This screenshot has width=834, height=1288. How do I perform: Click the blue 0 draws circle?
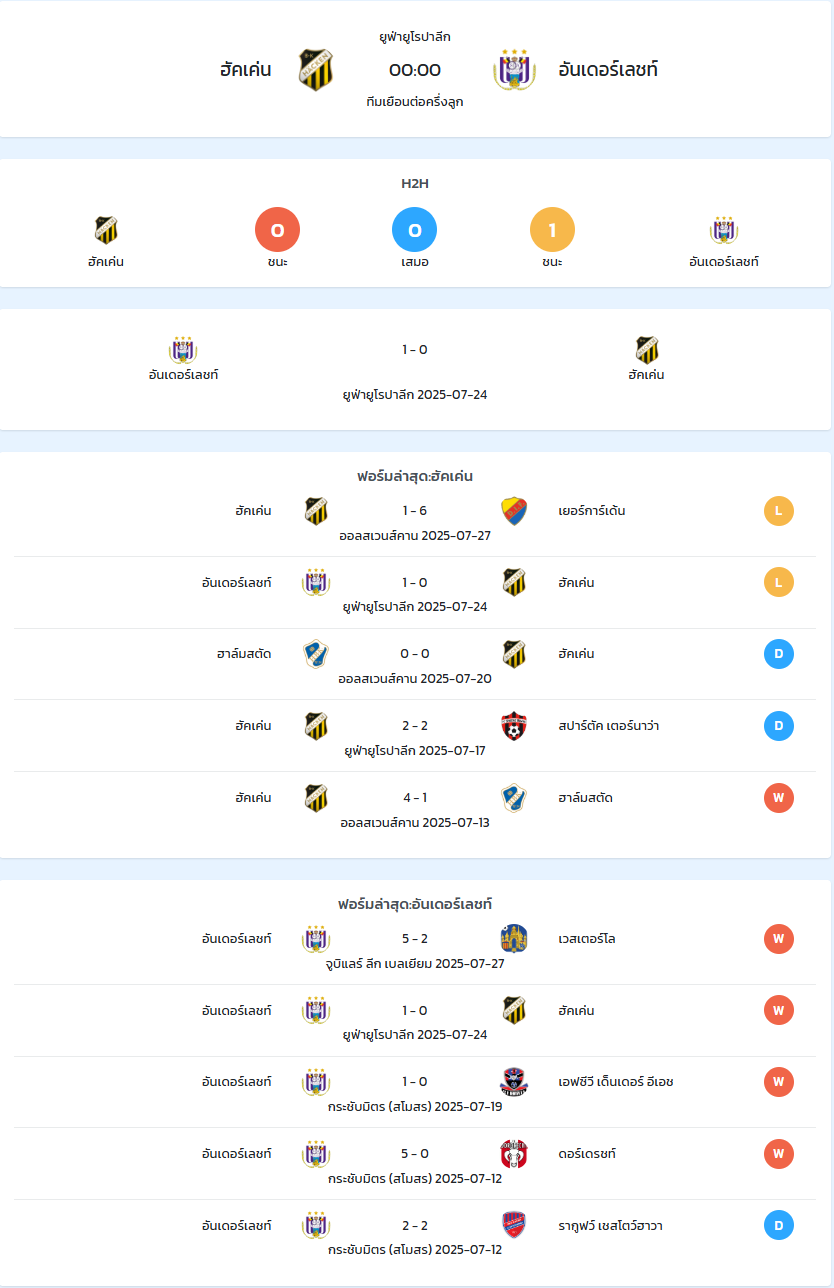(x=415, y=231)
